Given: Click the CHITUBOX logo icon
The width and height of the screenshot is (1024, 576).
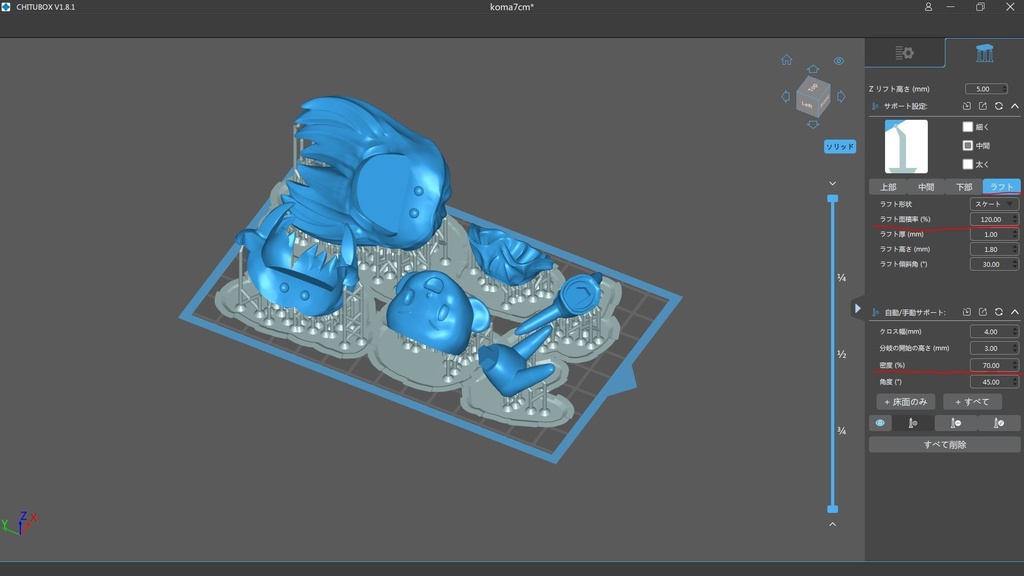Looking at the screenshot, I should click(x=6, y=7).
